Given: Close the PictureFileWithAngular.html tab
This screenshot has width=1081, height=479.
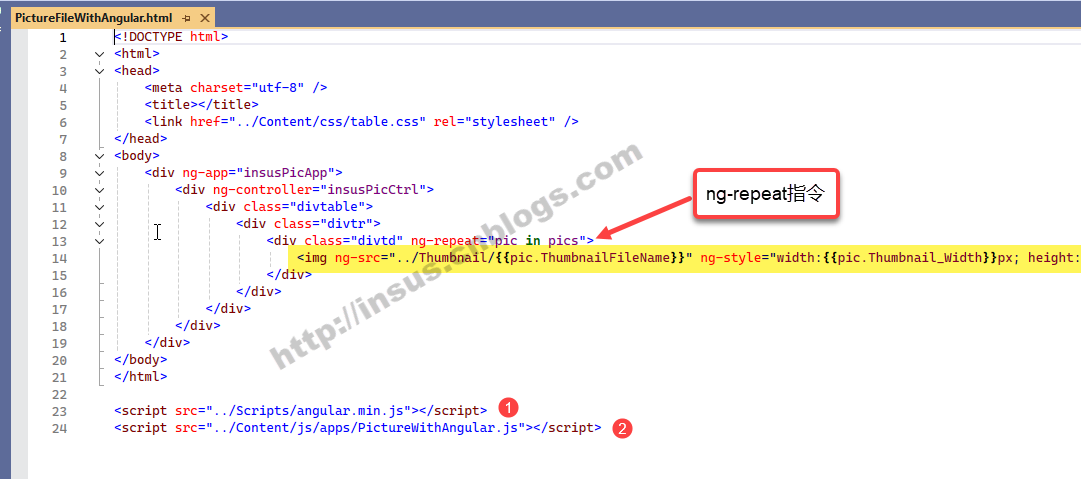Looking at the screenshot, I should (204, 18).
